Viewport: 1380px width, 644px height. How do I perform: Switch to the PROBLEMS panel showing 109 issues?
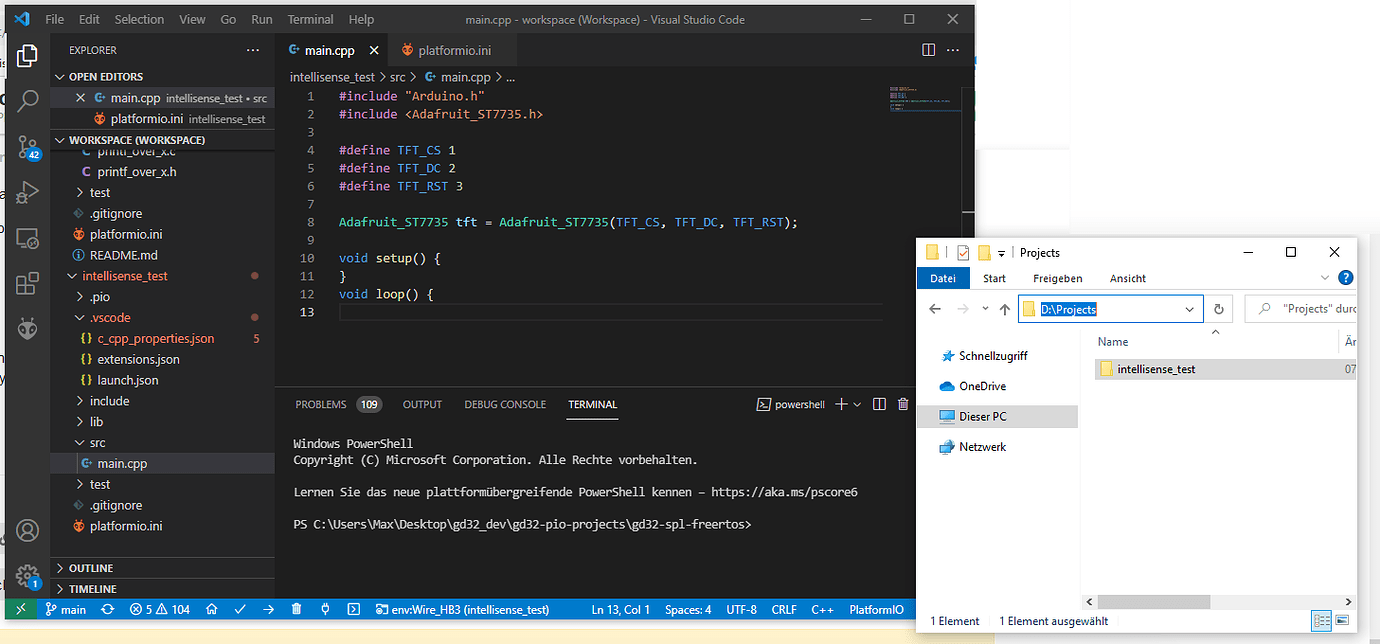tap(320, 404)
